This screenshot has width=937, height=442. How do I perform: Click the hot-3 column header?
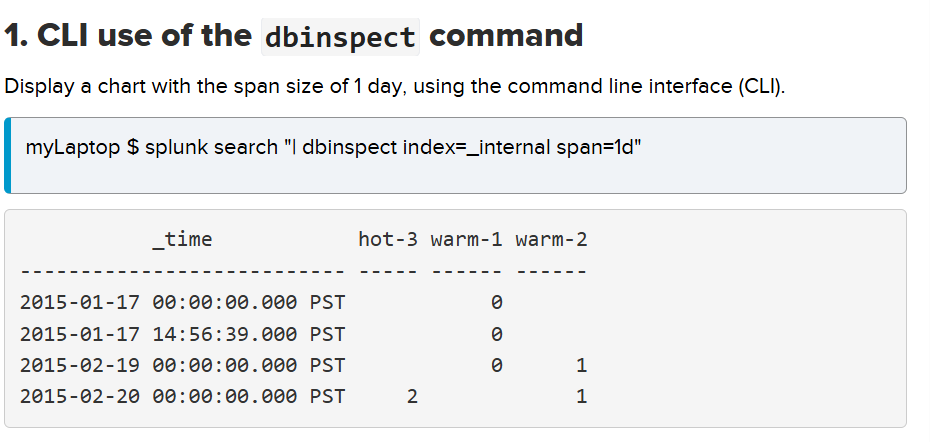pos(388,239)
